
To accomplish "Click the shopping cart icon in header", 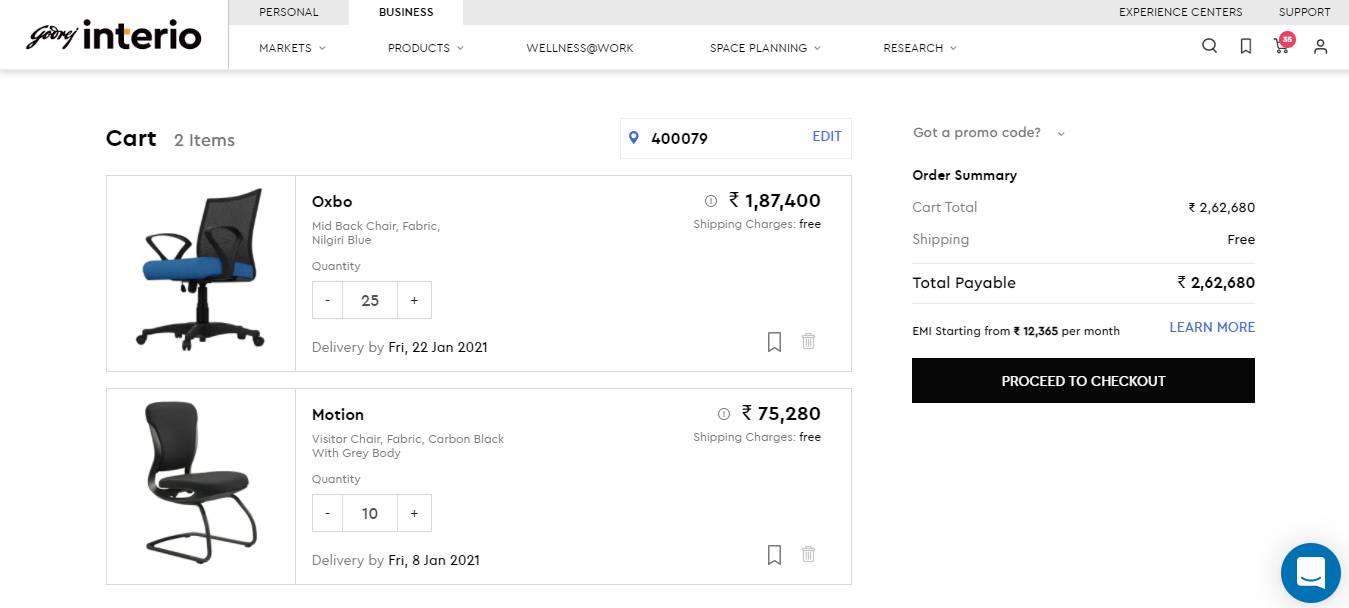I will tap(1281, 46).
